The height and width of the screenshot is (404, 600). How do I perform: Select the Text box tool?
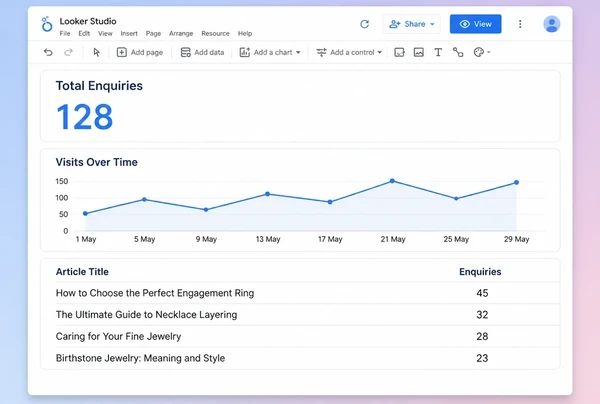[439, 52]
